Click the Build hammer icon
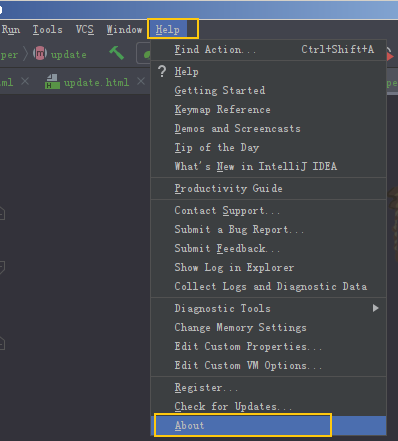Viewport: 398px width, 441px height. (x=117, y=53)
